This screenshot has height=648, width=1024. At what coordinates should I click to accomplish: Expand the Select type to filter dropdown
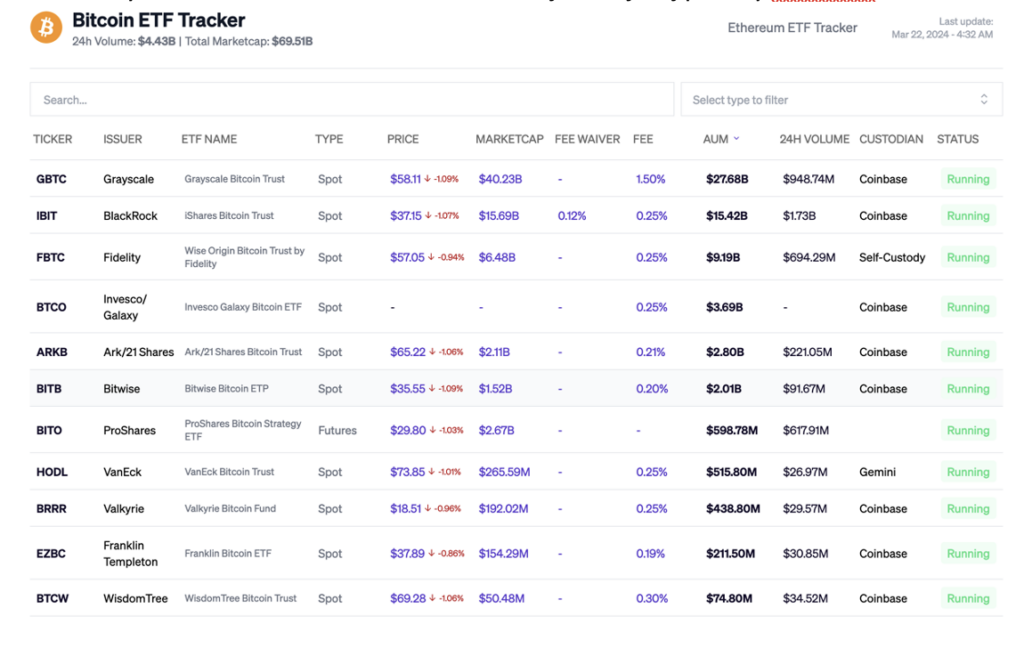(x=840, y=99)
